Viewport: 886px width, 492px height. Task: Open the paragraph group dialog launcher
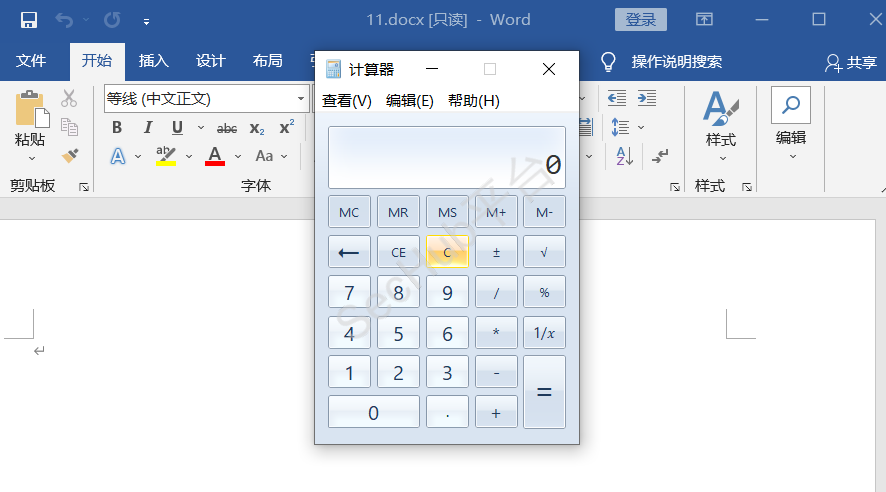pyautogui.click(x=675, y=187)
